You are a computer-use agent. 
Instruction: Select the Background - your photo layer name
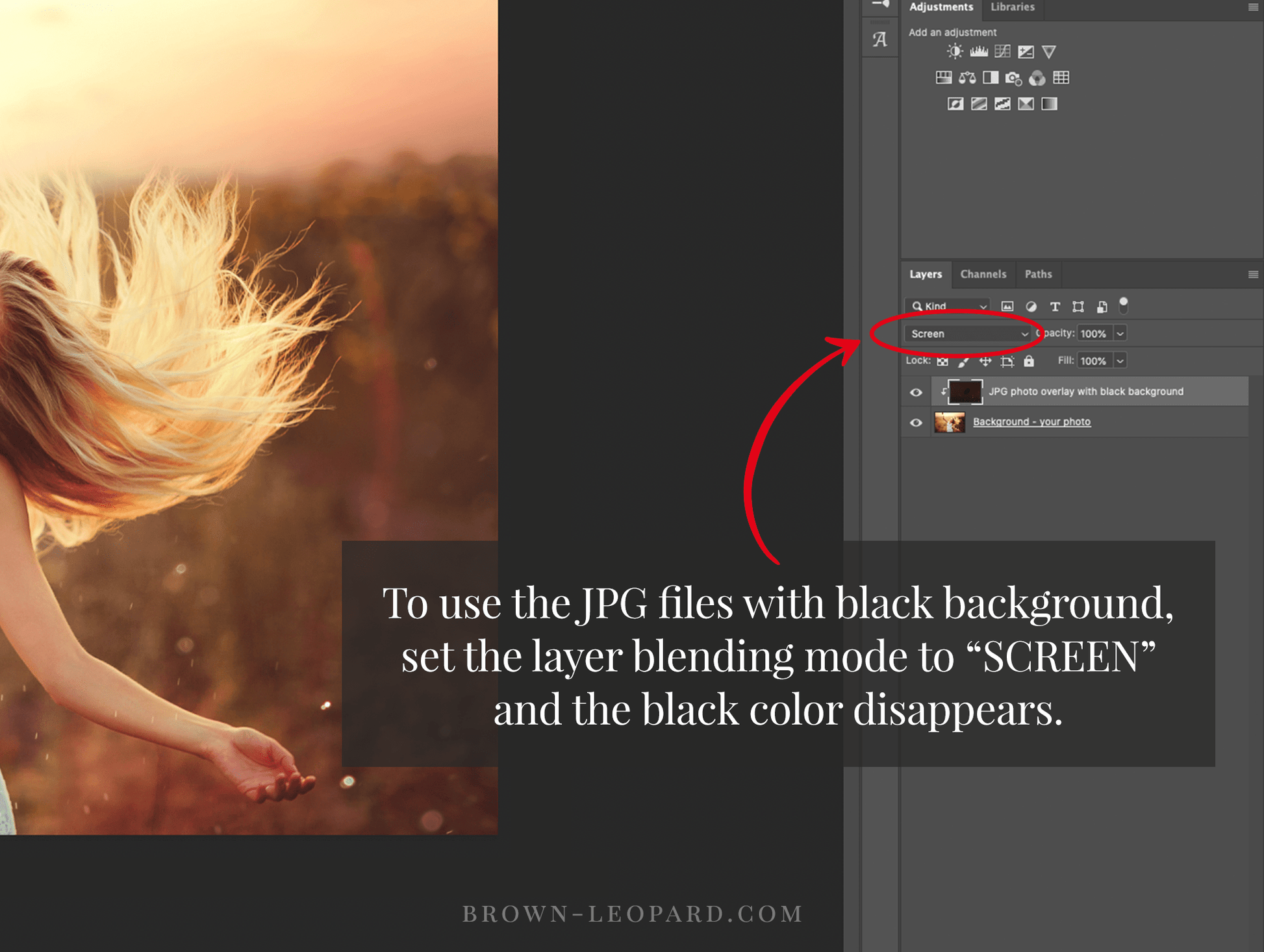[x=1031, y=422]
